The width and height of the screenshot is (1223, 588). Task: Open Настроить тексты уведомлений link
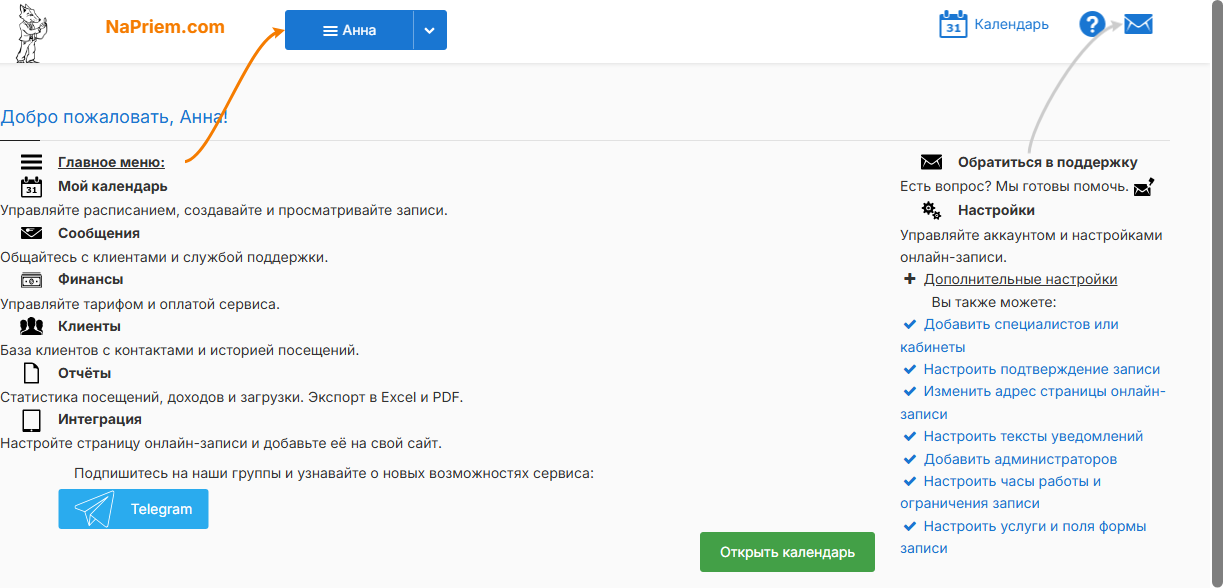coord(1033,436)
